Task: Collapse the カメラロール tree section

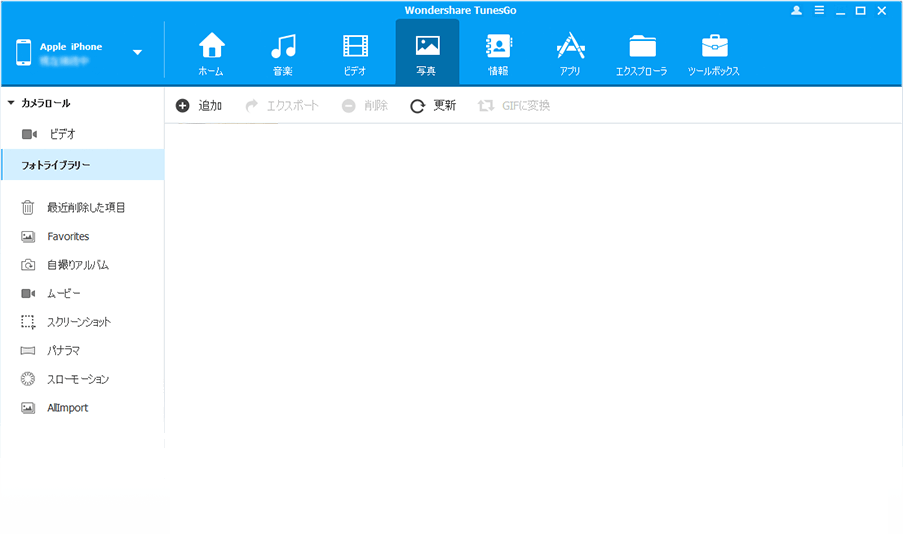Action: (11, 103)
